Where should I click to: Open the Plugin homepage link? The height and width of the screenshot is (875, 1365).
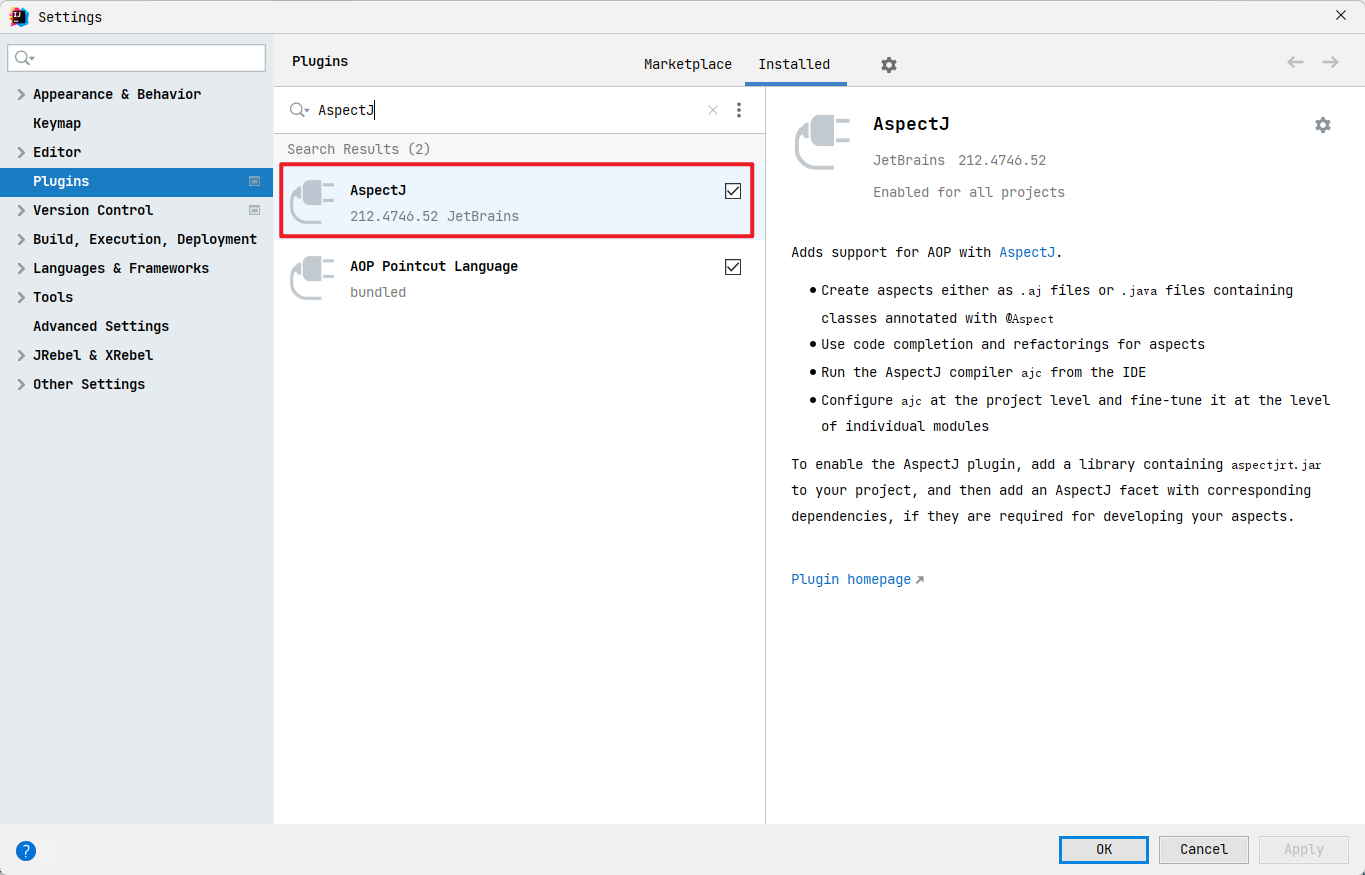tap(857, 579)
